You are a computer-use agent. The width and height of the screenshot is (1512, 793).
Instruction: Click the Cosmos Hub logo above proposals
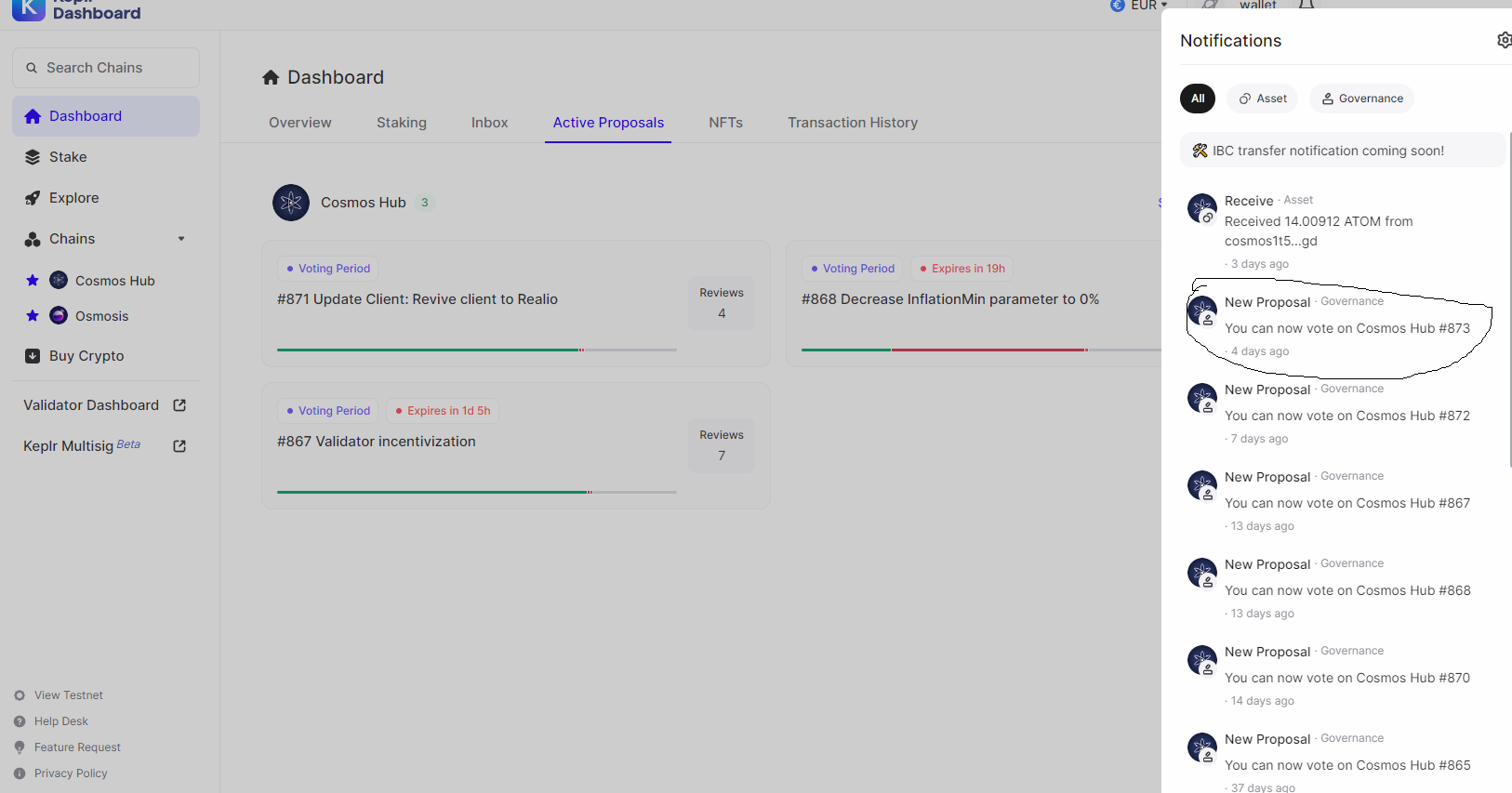click(x=291, y=203)
